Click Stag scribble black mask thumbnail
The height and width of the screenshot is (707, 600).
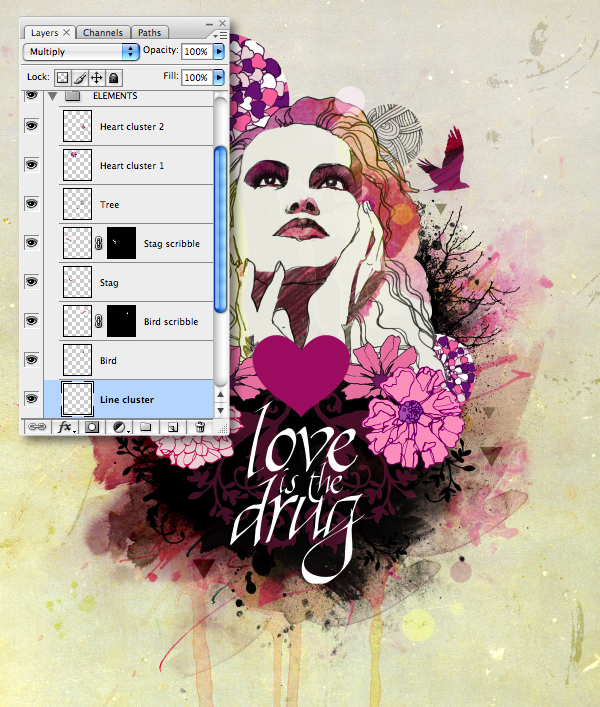(121, 243)
